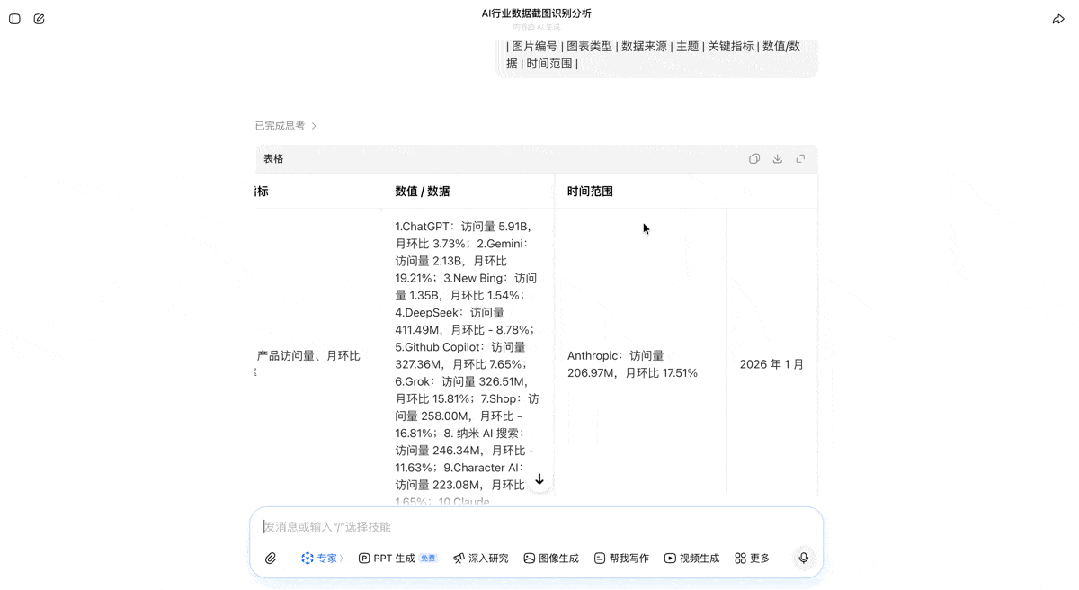Download the table using the download icon

(777, 158)
